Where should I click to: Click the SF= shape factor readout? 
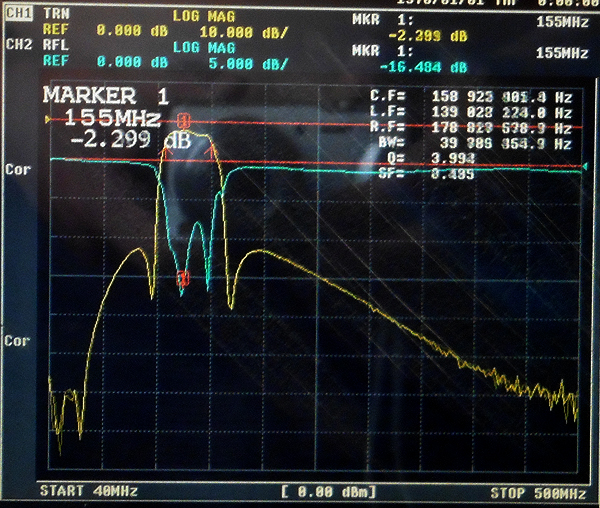pyautogui.click(x=426, y=174)
